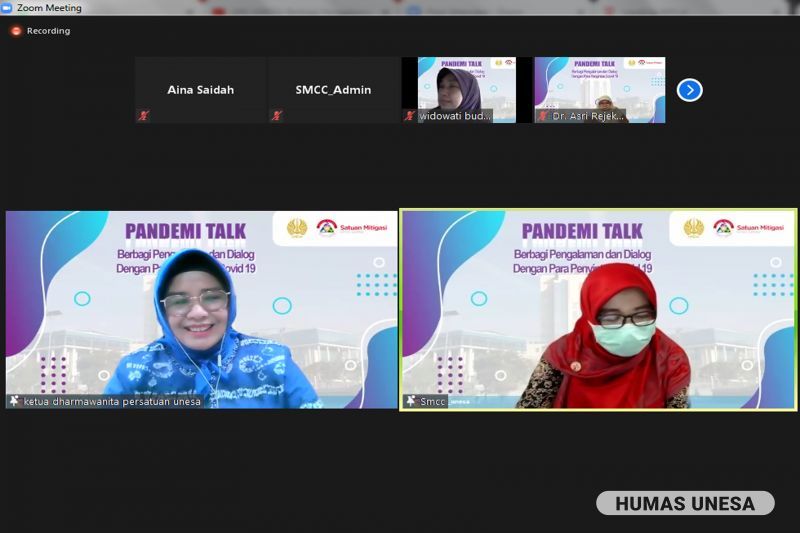Click pin icon beside Smcc name label

pos(411,401)
